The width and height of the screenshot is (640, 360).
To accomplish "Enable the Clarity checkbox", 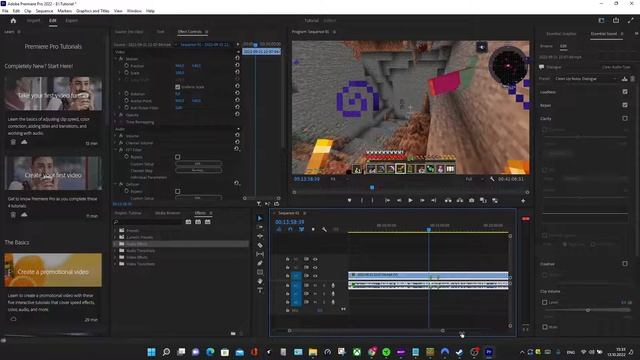I will tap(625, 118).
